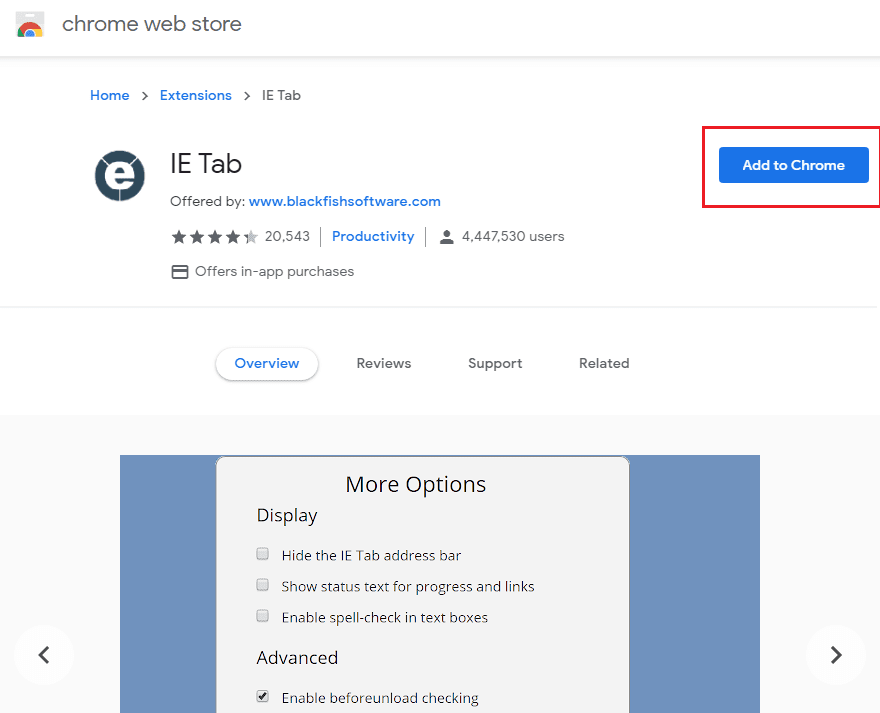Enable 'Show status text for progress and links'
Screen dimensions: 880x713
pos(262,584)
